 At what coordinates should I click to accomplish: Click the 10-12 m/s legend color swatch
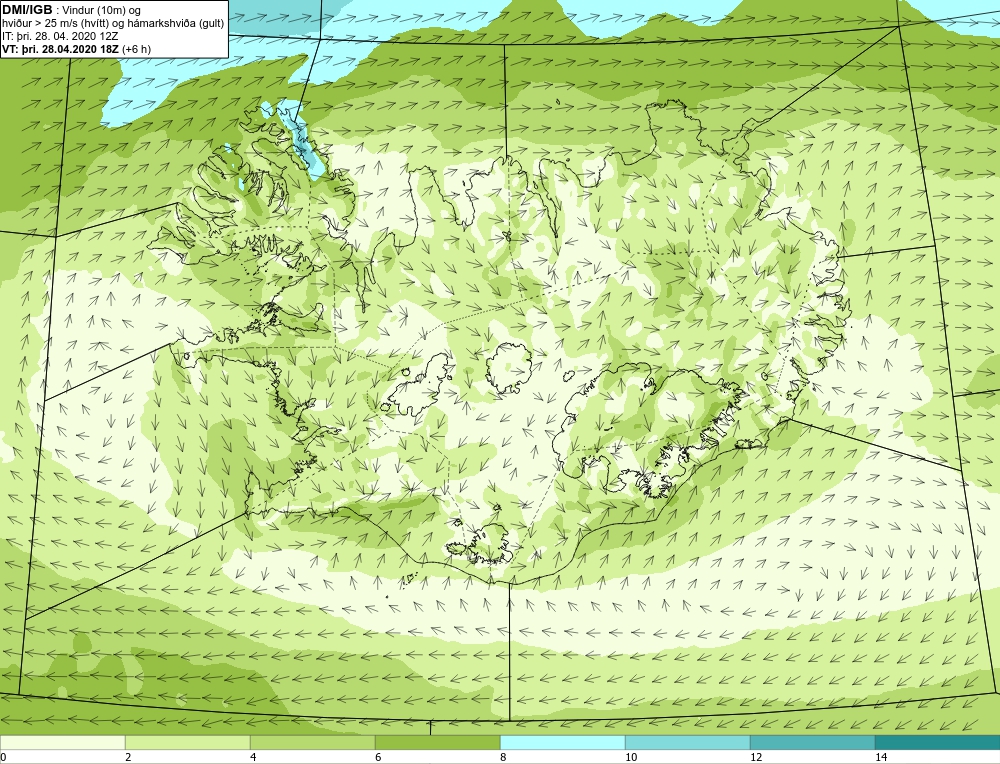[x=688, y=742]
